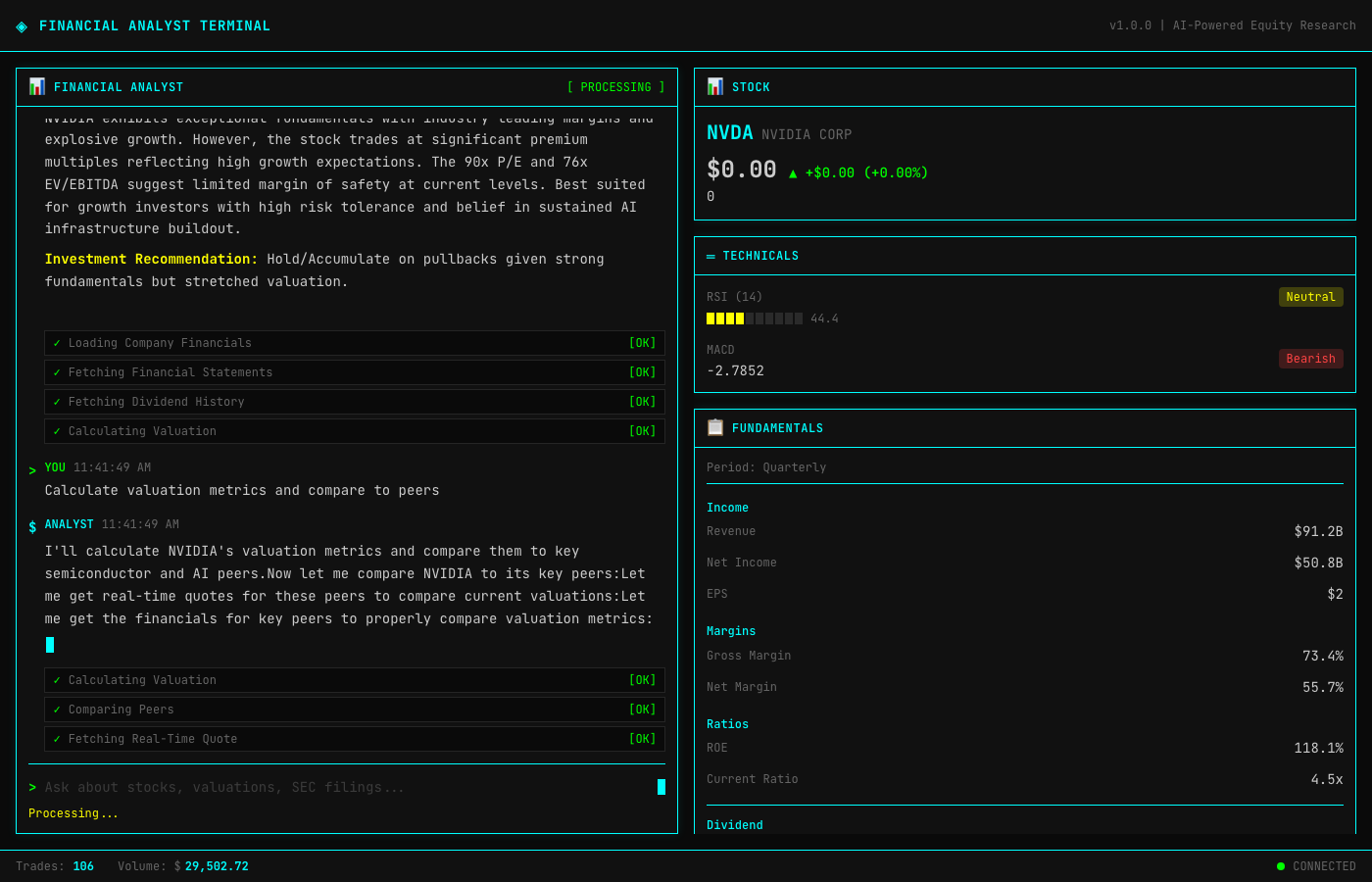
Task: Click the bar-chart icon beside FINANCIAL ANALYST
Action: tap(36, 86)
